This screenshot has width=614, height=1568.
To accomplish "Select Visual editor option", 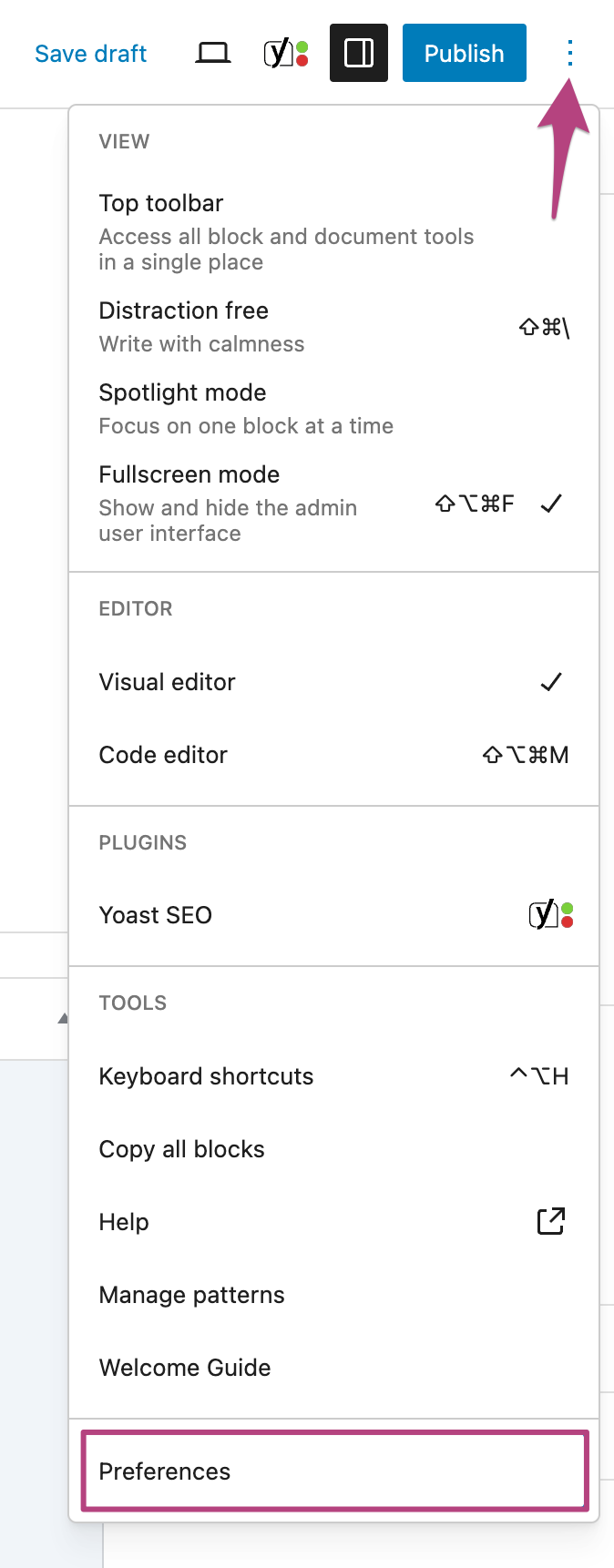I will 167,682.
